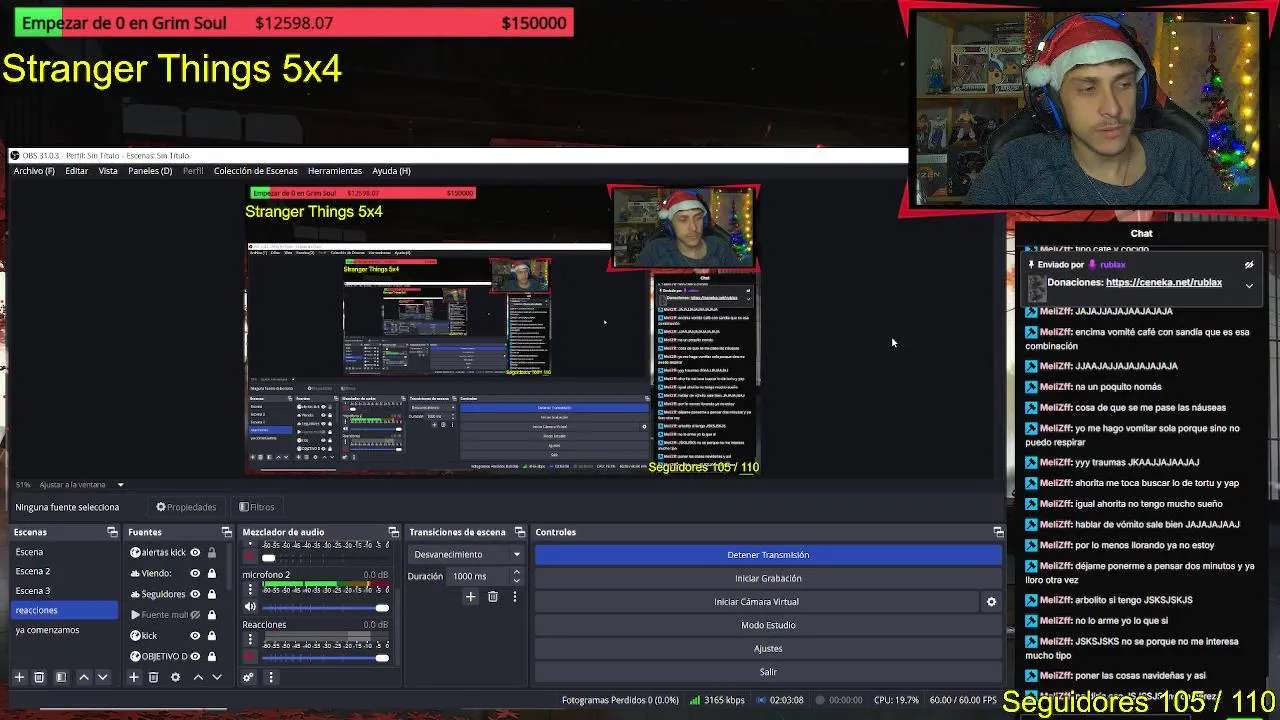The image size is (1280, 720).
Task: Click the network bitrate status icon
Action: (x=695, y=700)
